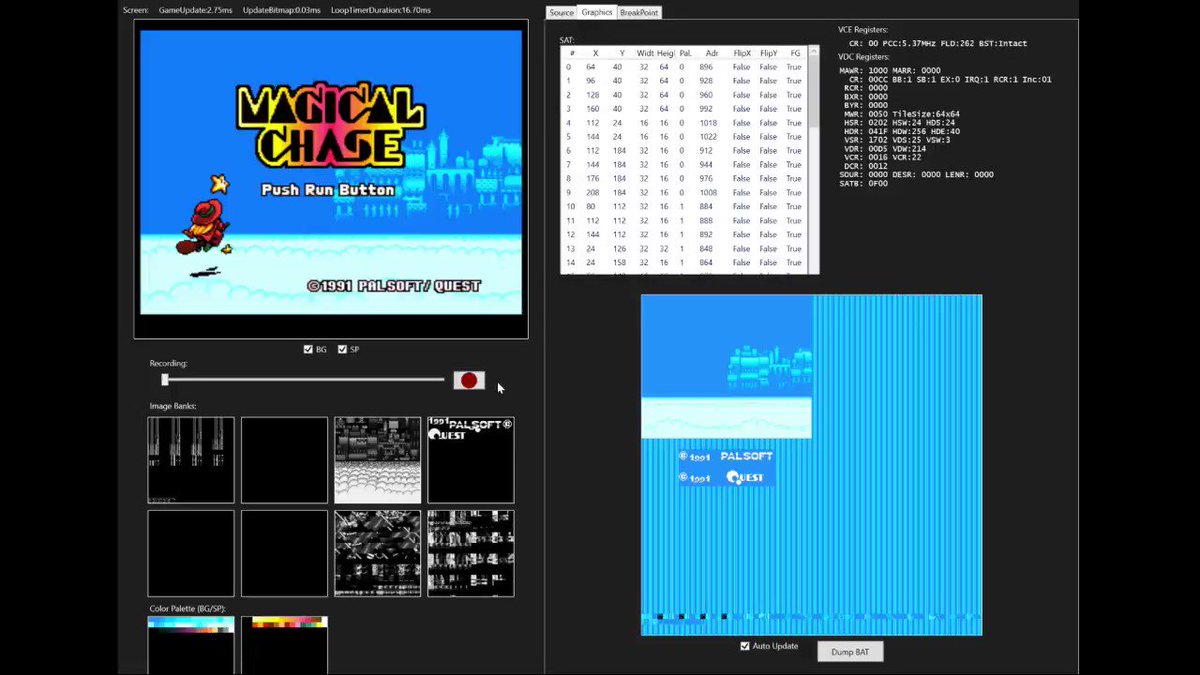Select SAT row 5 with address 1022

pyautogui.click(x=685, y=137)
